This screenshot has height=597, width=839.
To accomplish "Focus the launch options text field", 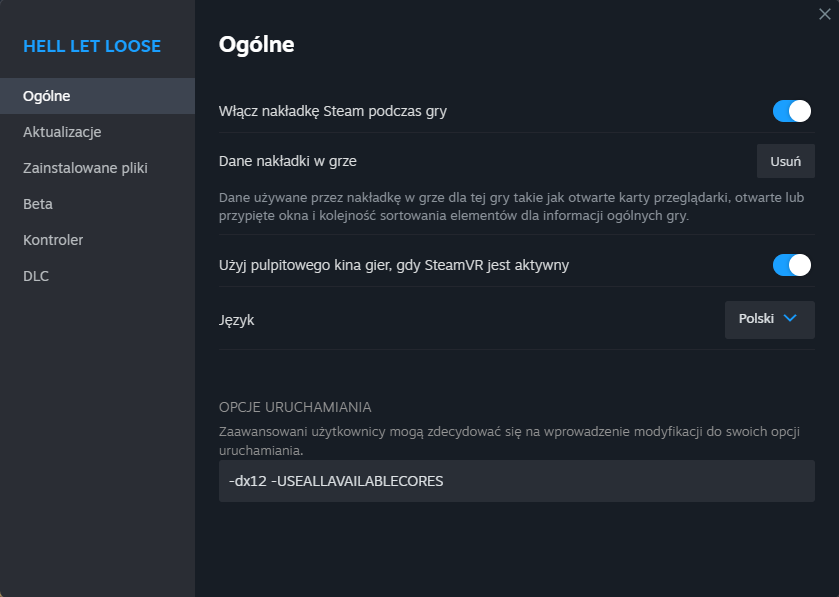I will 516,481.
